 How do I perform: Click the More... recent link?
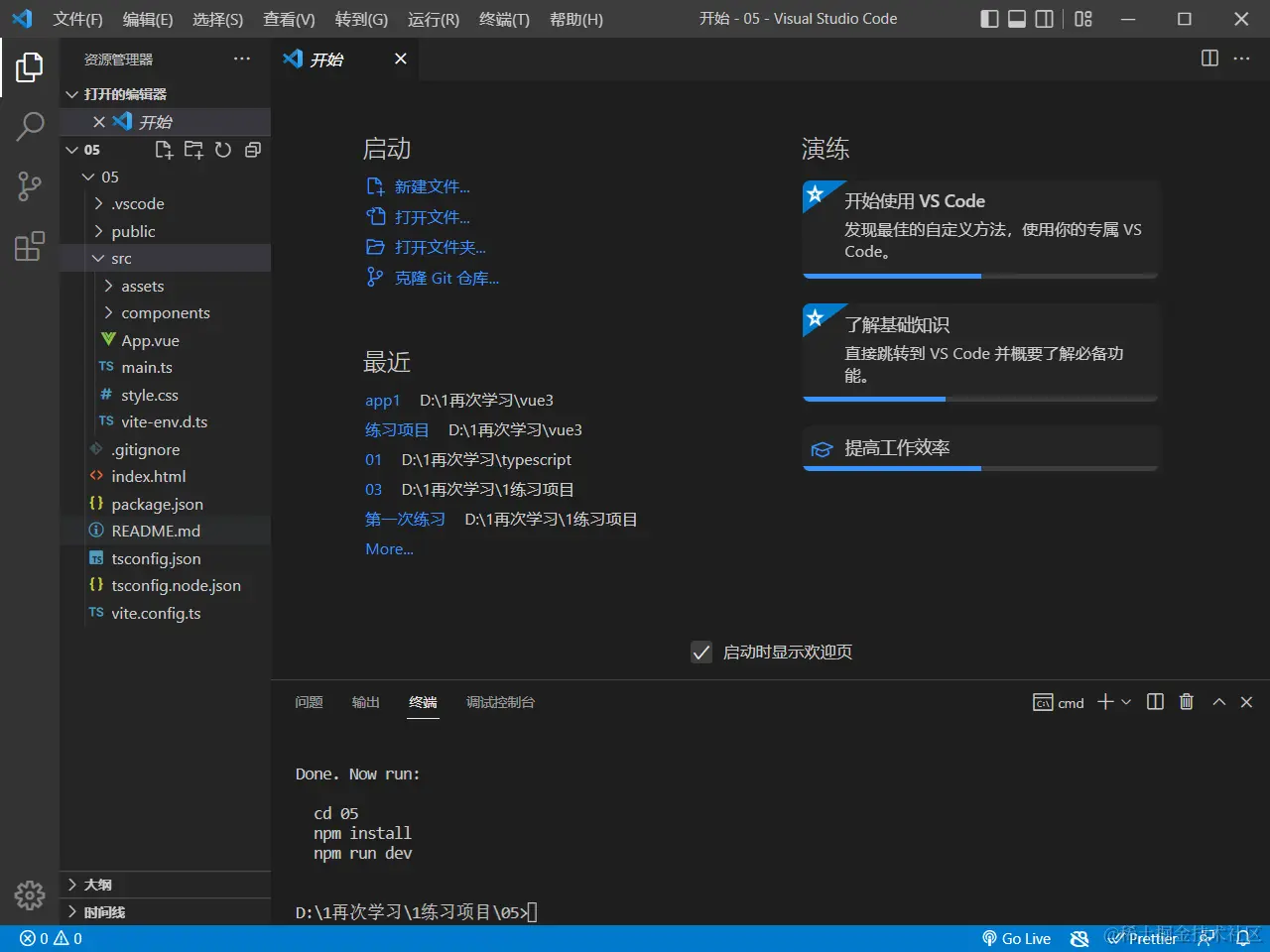click(389, 549)
